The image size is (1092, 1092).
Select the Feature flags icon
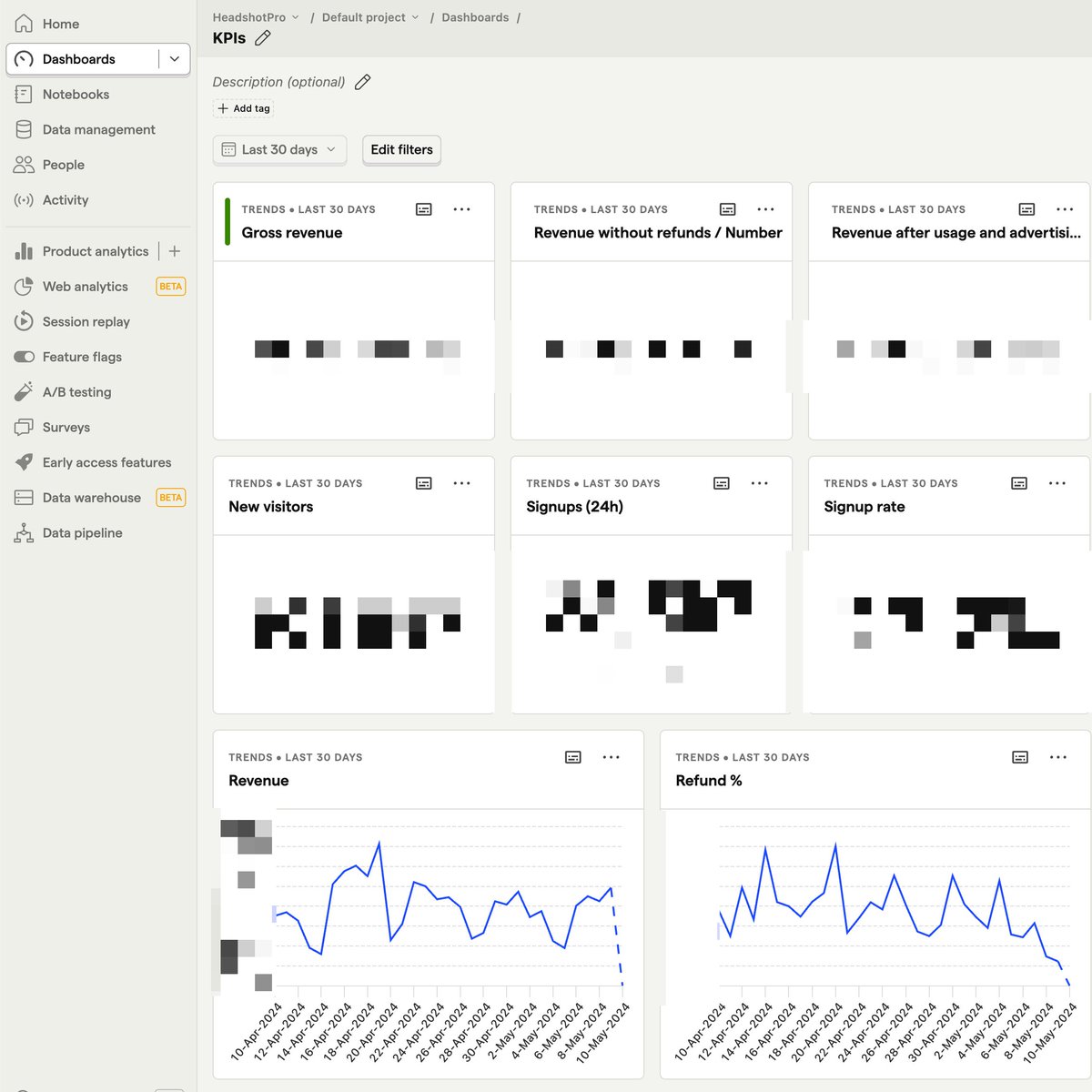25,357
